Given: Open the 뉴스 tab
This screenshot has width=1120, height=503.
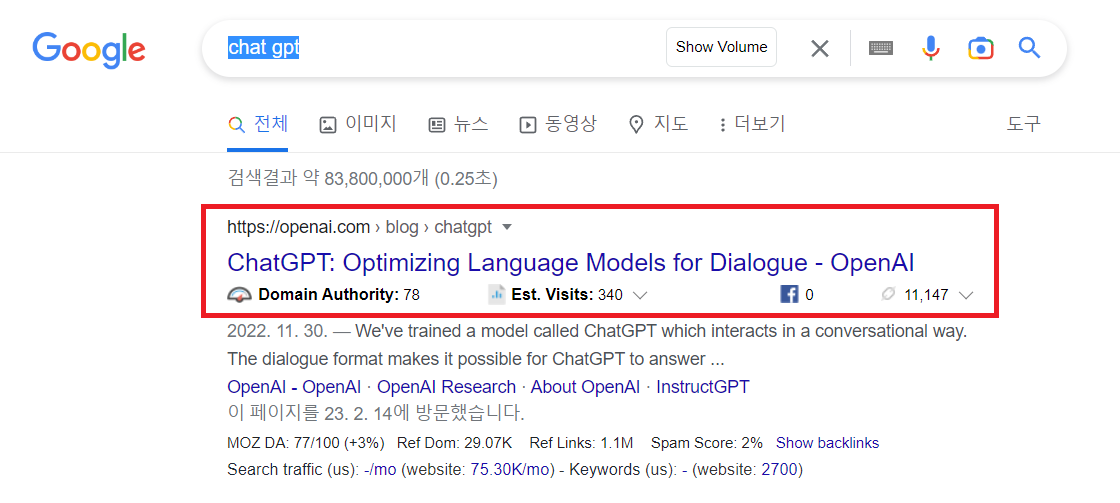Looking at the screenshot, I should 458,124.
